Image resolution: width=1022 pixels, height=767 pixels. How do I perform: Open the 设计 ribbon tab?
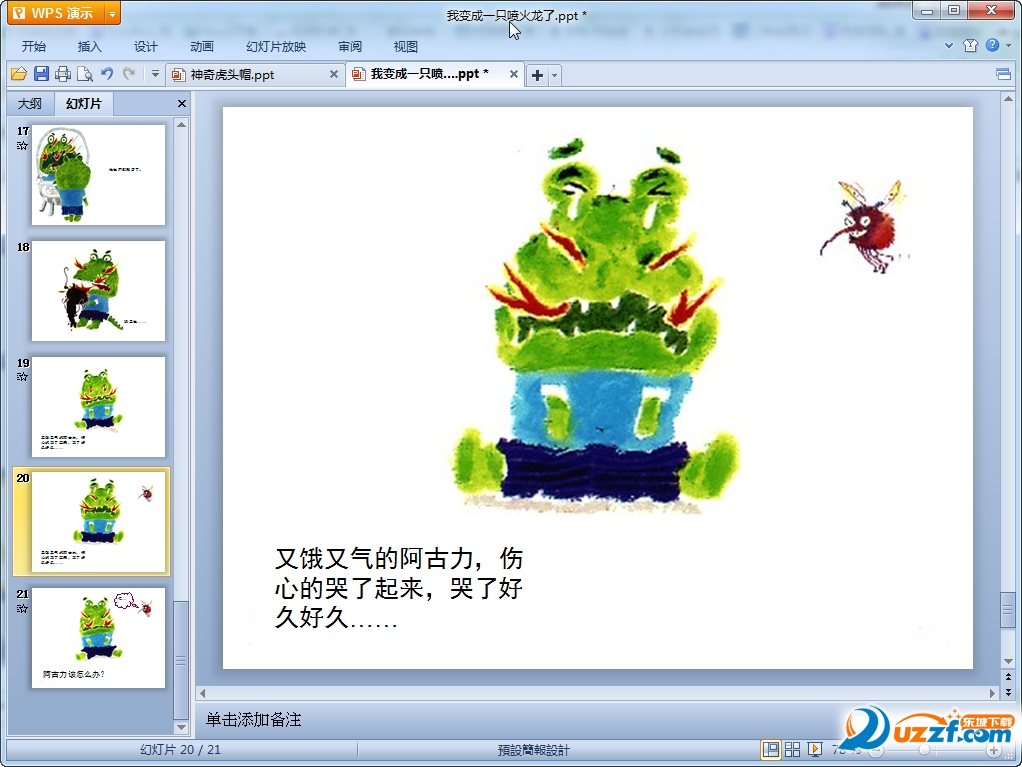tap(145, 46)
